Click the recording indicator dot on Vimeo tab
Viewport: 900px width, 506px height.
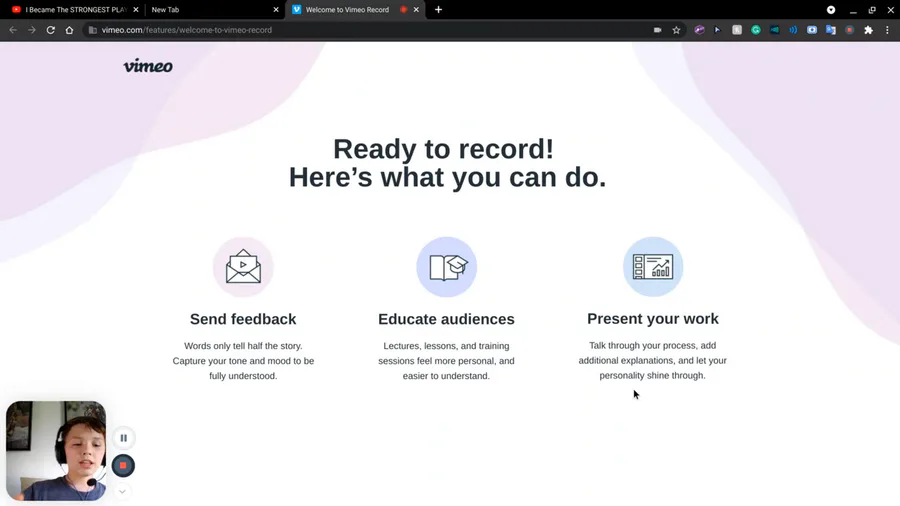coord(404,10)
